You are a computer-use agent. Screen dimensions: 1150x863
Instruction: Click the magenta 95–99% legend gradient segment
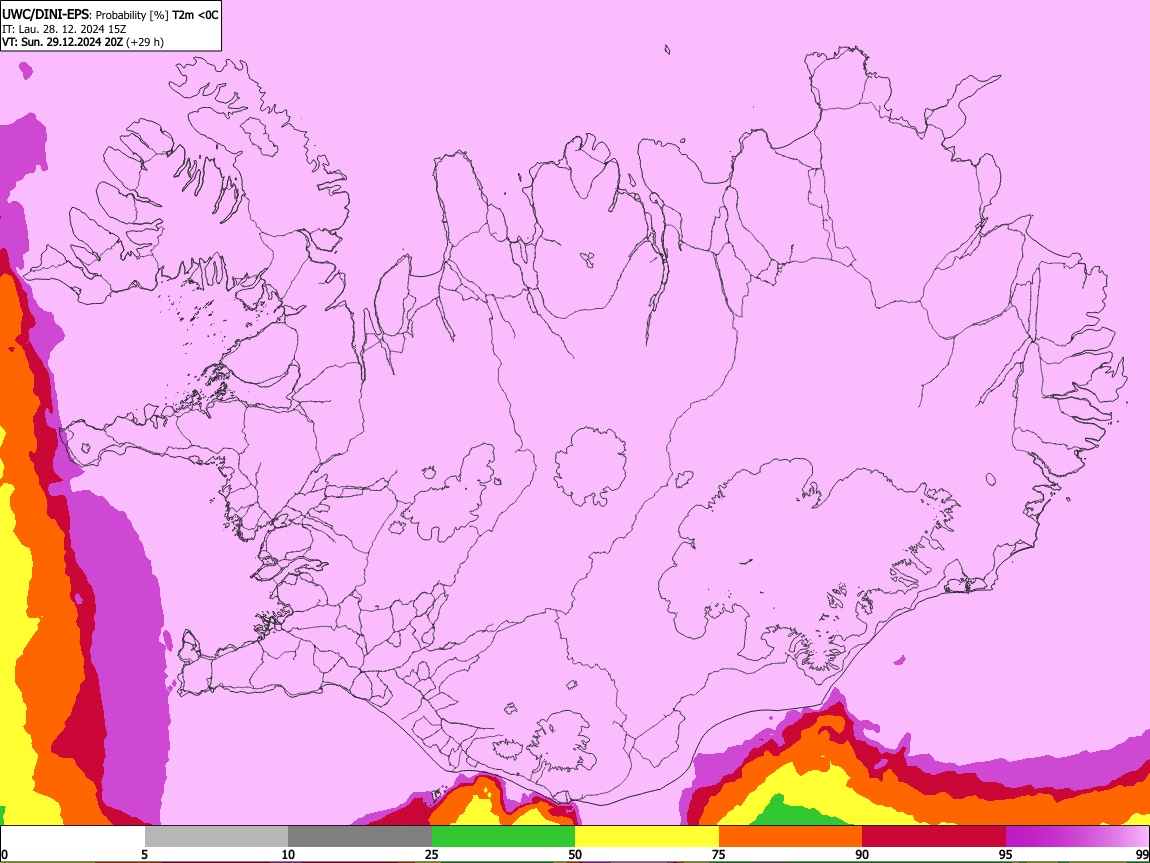(x=1077, y=836)
